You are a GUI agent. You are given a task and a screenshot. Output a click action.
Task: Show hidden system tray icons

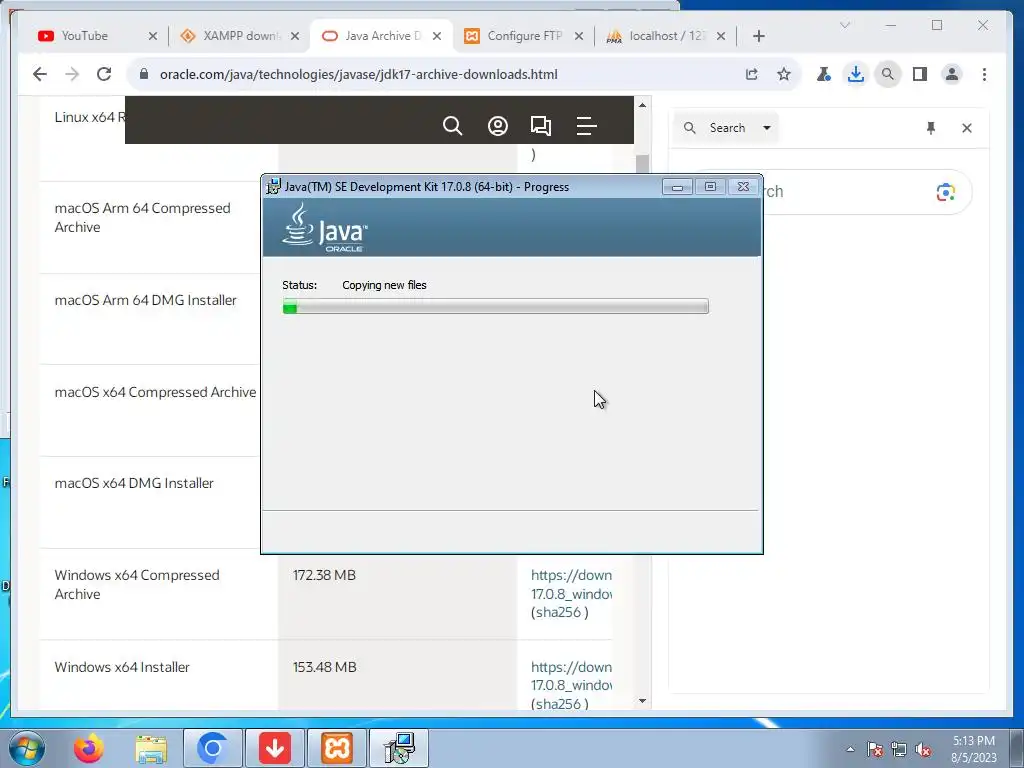(850, 749)
